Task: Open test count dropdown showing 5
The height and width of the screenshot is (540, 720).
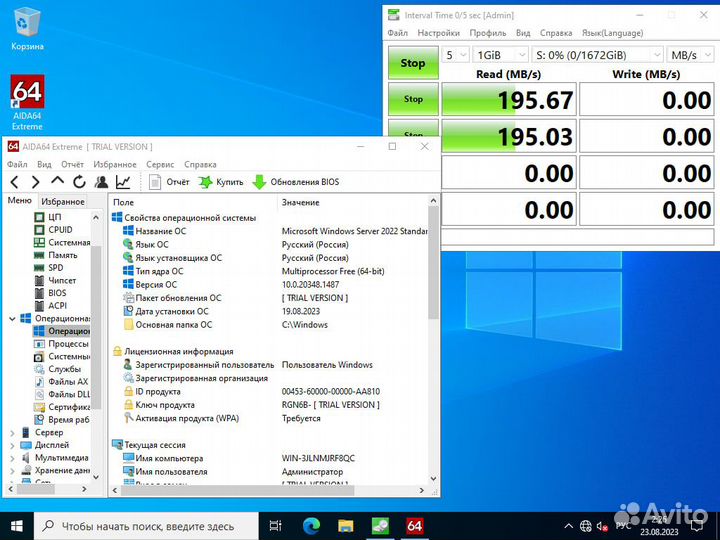Action: [x=456, y=55]
